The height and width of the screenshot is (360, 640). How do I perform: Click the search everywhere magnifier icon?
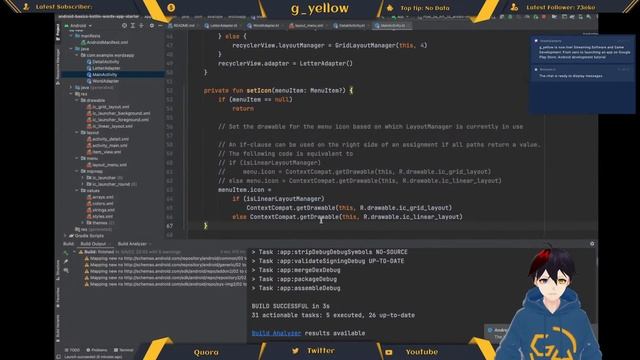pos(589,17)
